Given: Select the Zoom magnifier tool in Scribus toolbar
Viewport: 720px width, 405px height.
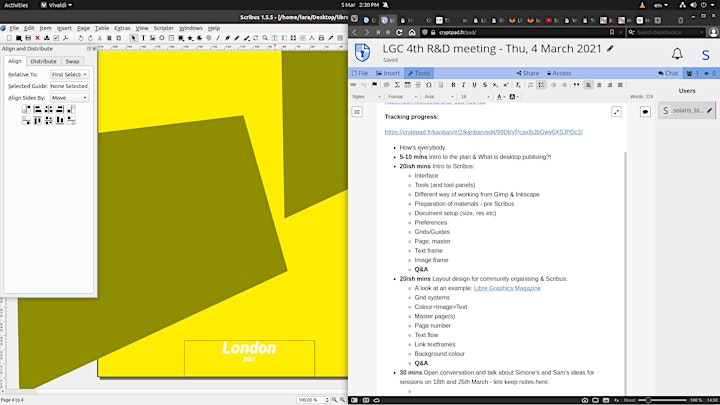Looking at the screenshot, I should 265,38.
